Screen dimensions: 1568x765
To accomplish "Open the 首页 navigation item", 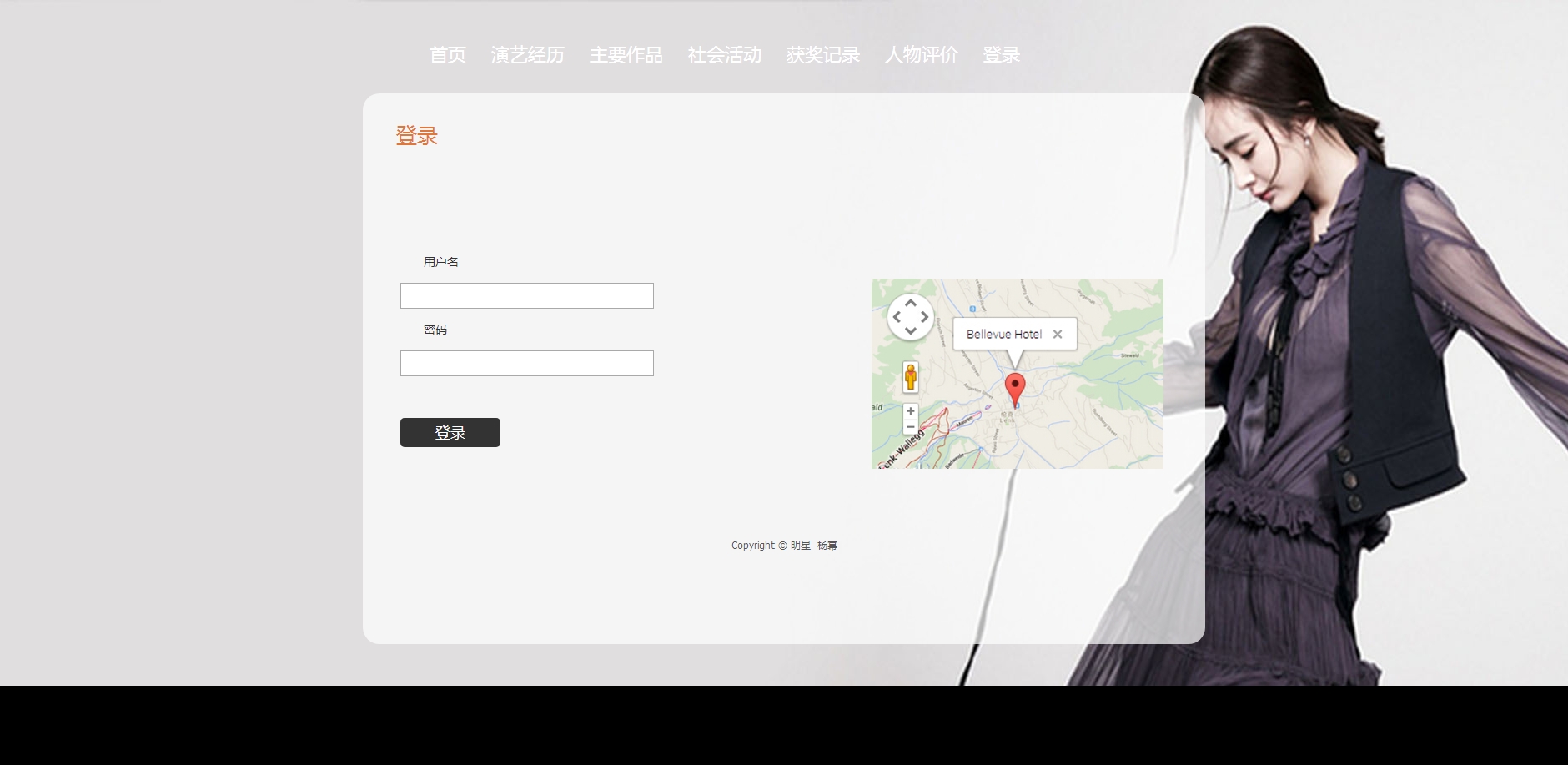I will (447, 55).
